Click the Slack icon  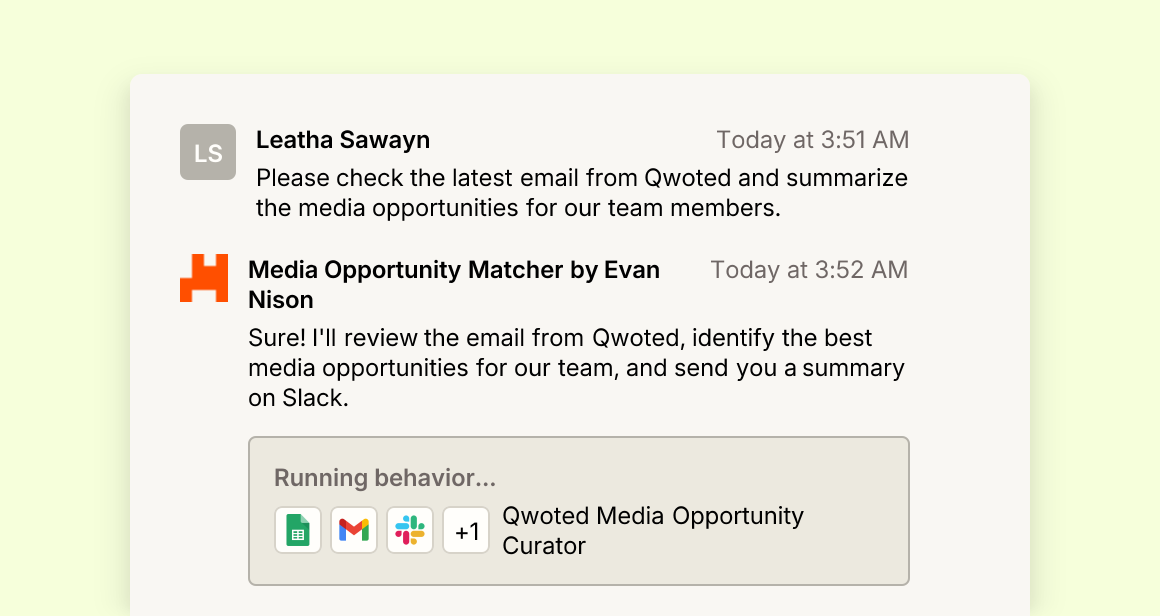click(410, 530)
